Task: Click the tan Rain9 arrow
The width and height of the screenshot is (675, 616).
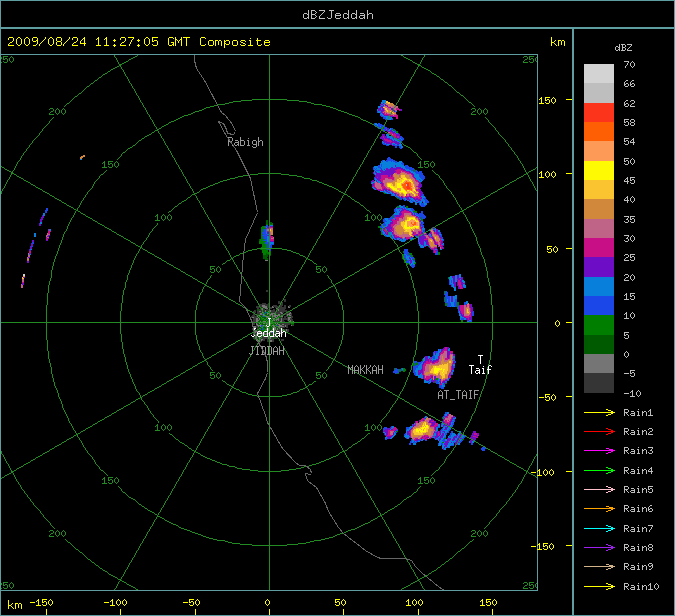Action: [x=599, y=566]
